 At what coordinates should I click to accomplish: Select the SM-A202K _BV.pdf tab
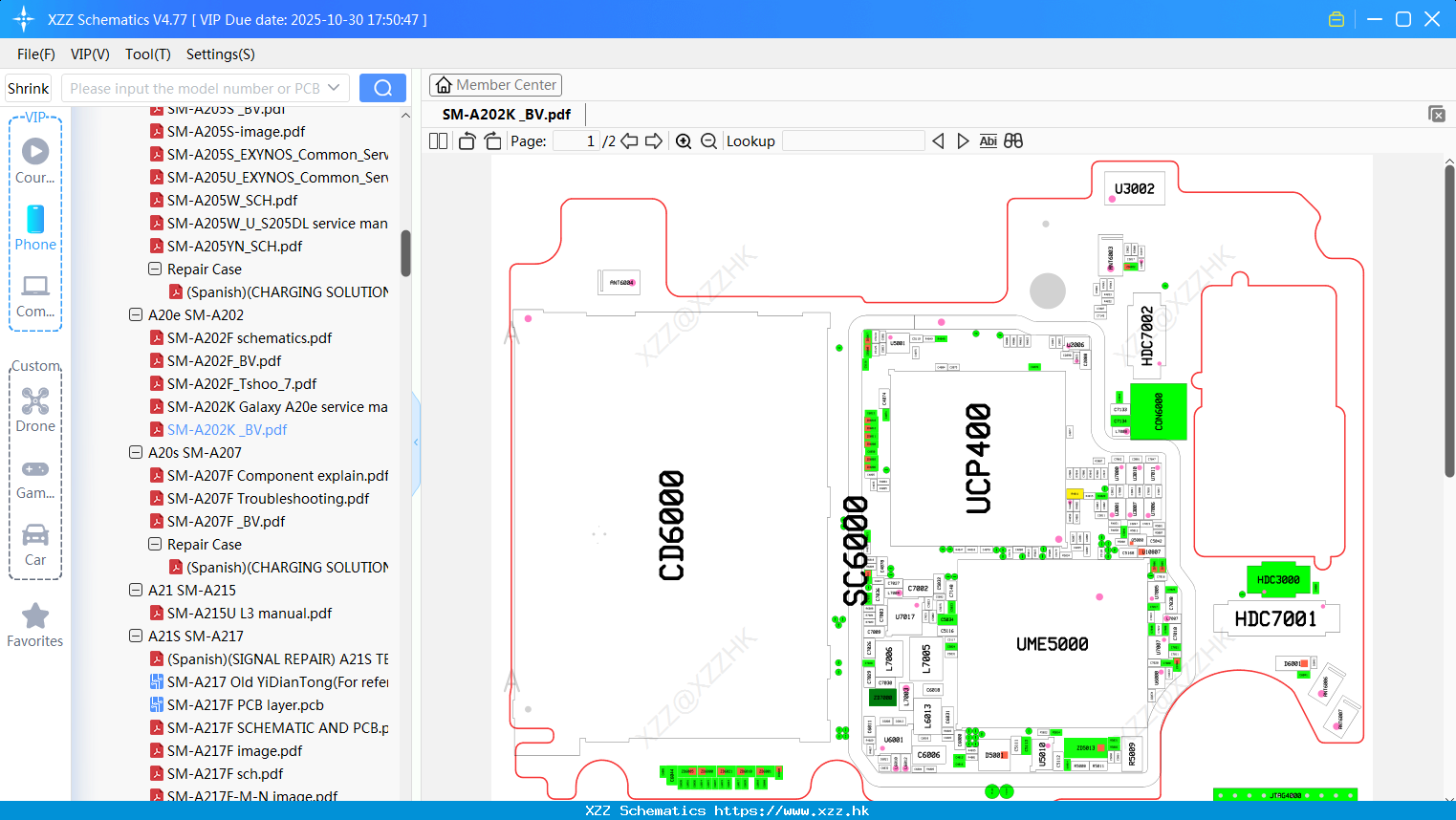pyautogui.click(x=507, y=114)
